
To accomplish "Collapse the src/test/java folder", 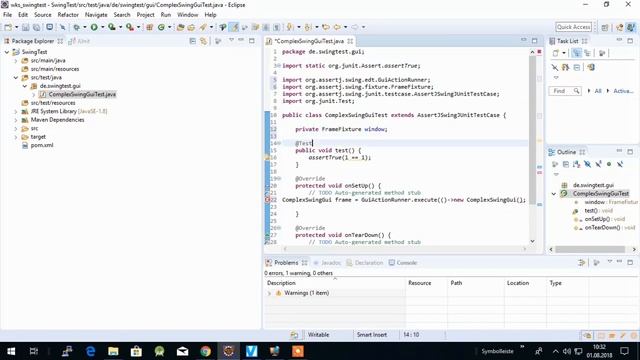I will (x=16, y=78).
